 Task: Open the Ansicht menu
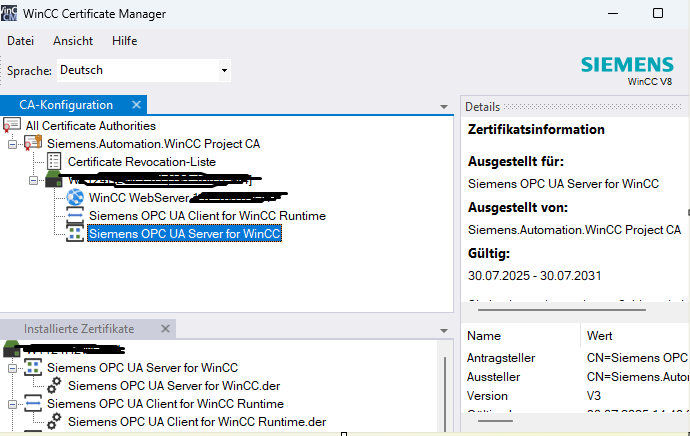(x=73, y=41)
